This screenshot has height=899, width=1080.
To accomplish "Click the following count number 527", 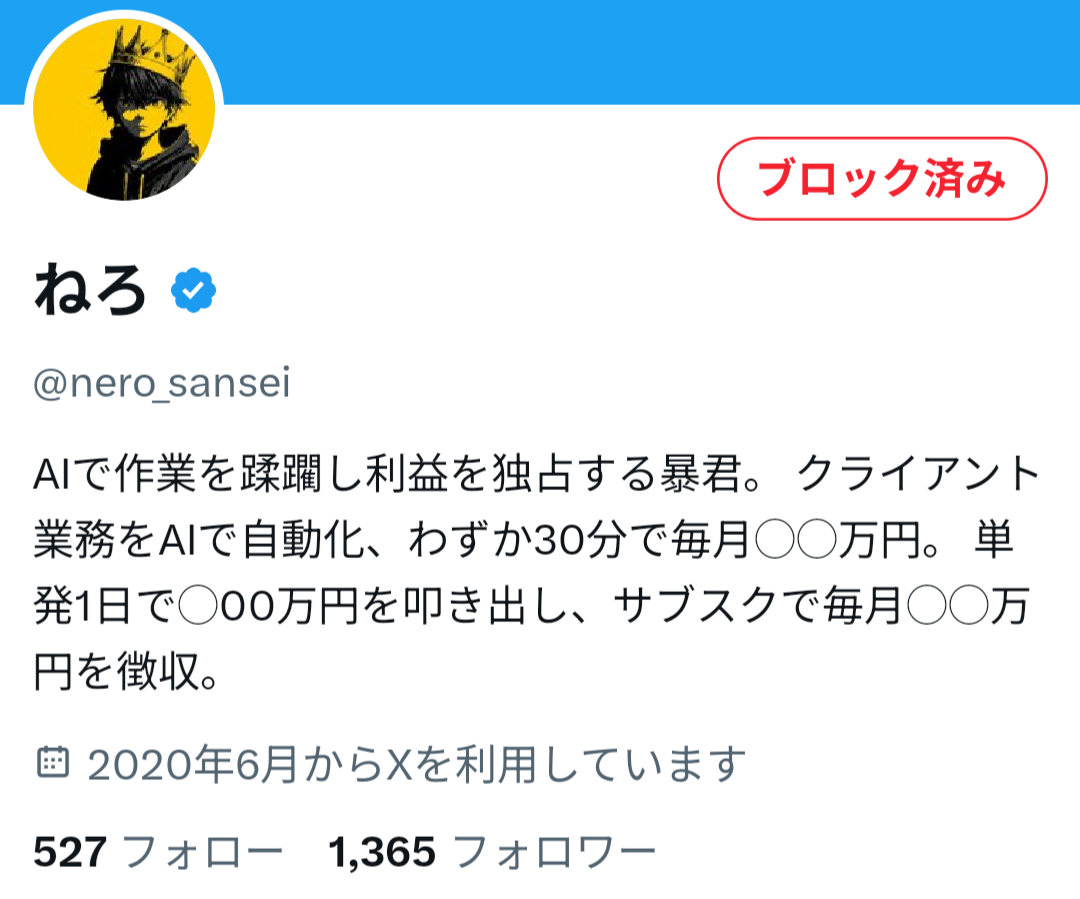I will click(x=70, y=851).
